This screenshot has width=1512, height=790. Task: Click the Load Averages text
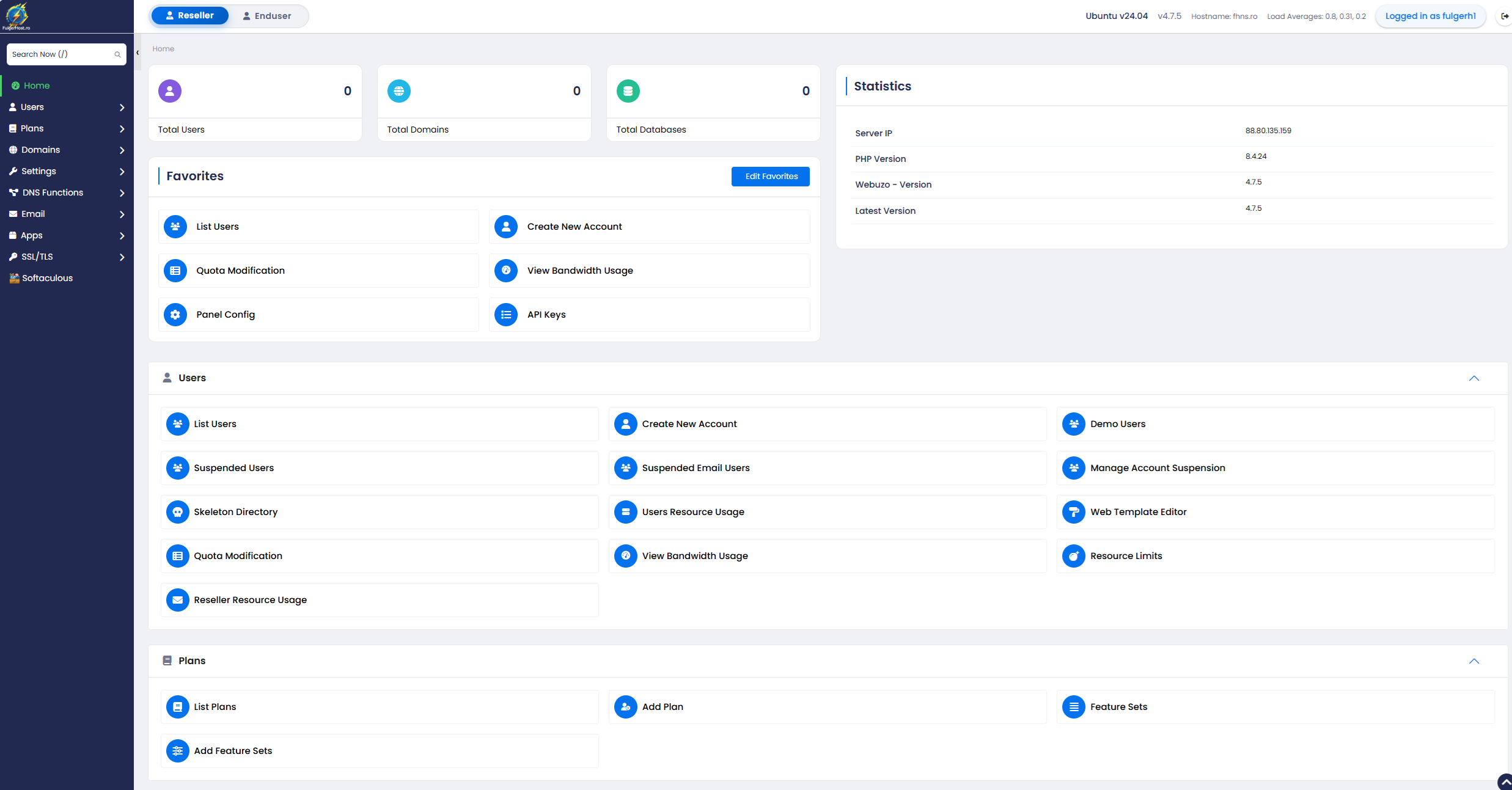[x=1316, y=16]
